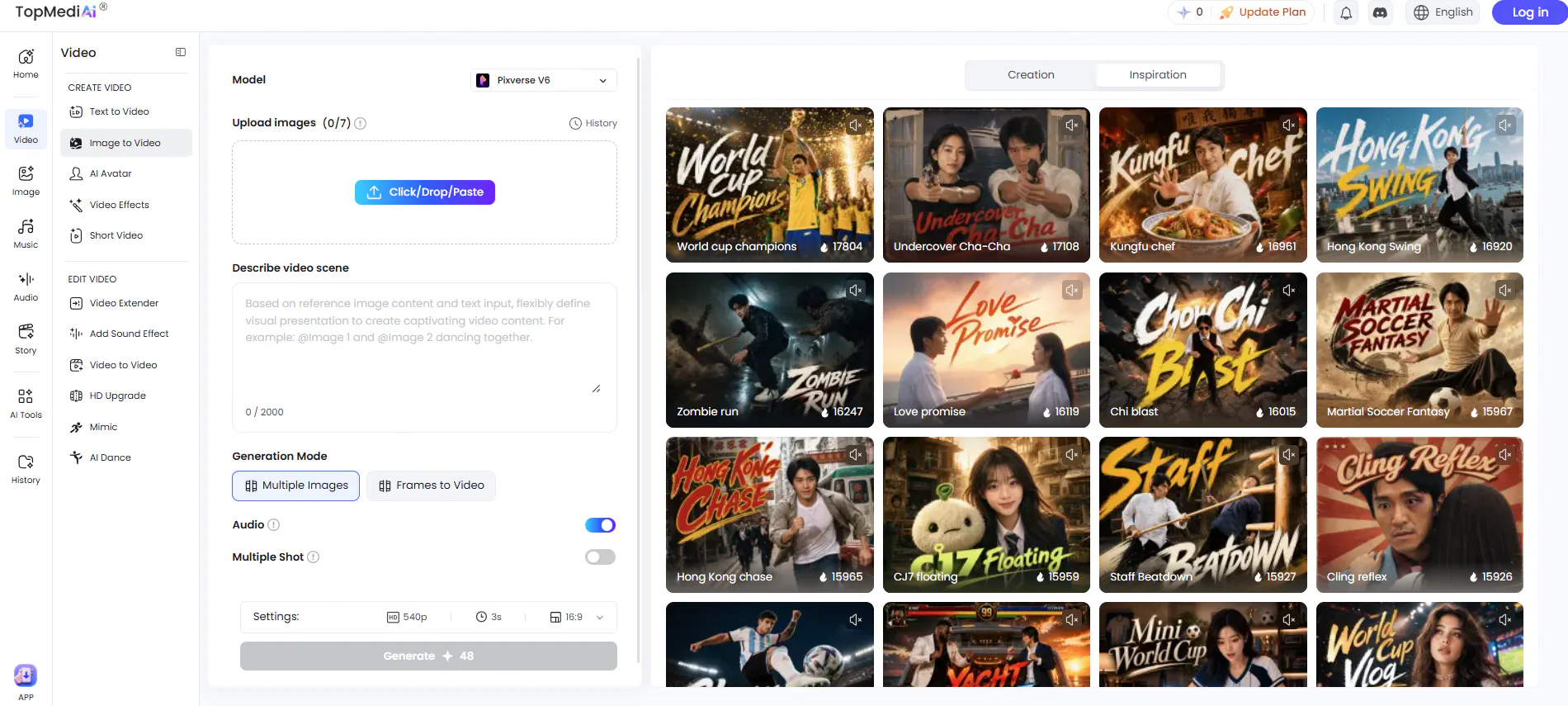This screenshot has height=706, width=1568.
Task: Open the credits balance counter
Action: [1191, 12]
